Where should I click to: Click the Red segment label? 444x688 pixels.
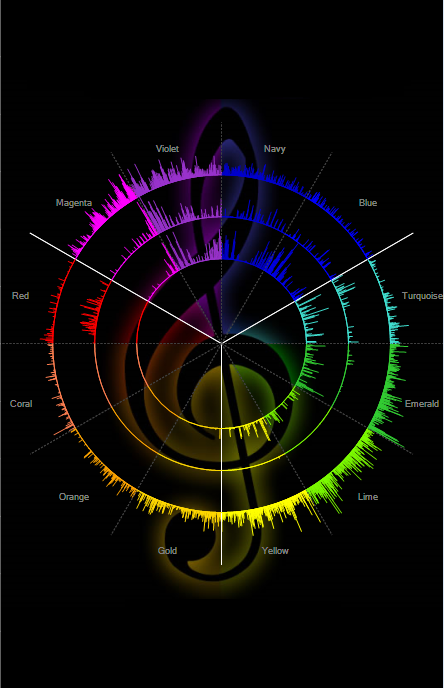(x=20, y=296)
